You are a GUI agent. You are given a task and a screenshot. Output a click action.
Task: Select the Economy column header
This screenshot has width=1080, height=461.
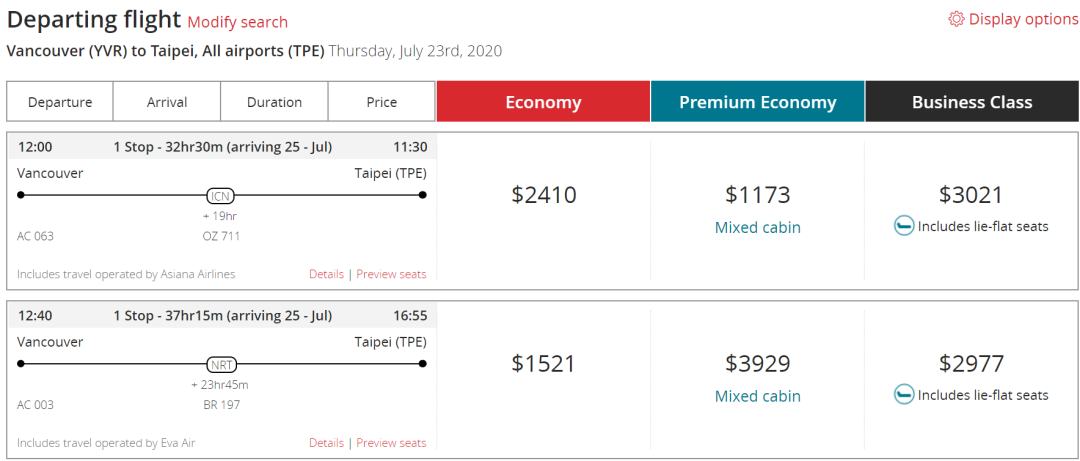point(543,102)
